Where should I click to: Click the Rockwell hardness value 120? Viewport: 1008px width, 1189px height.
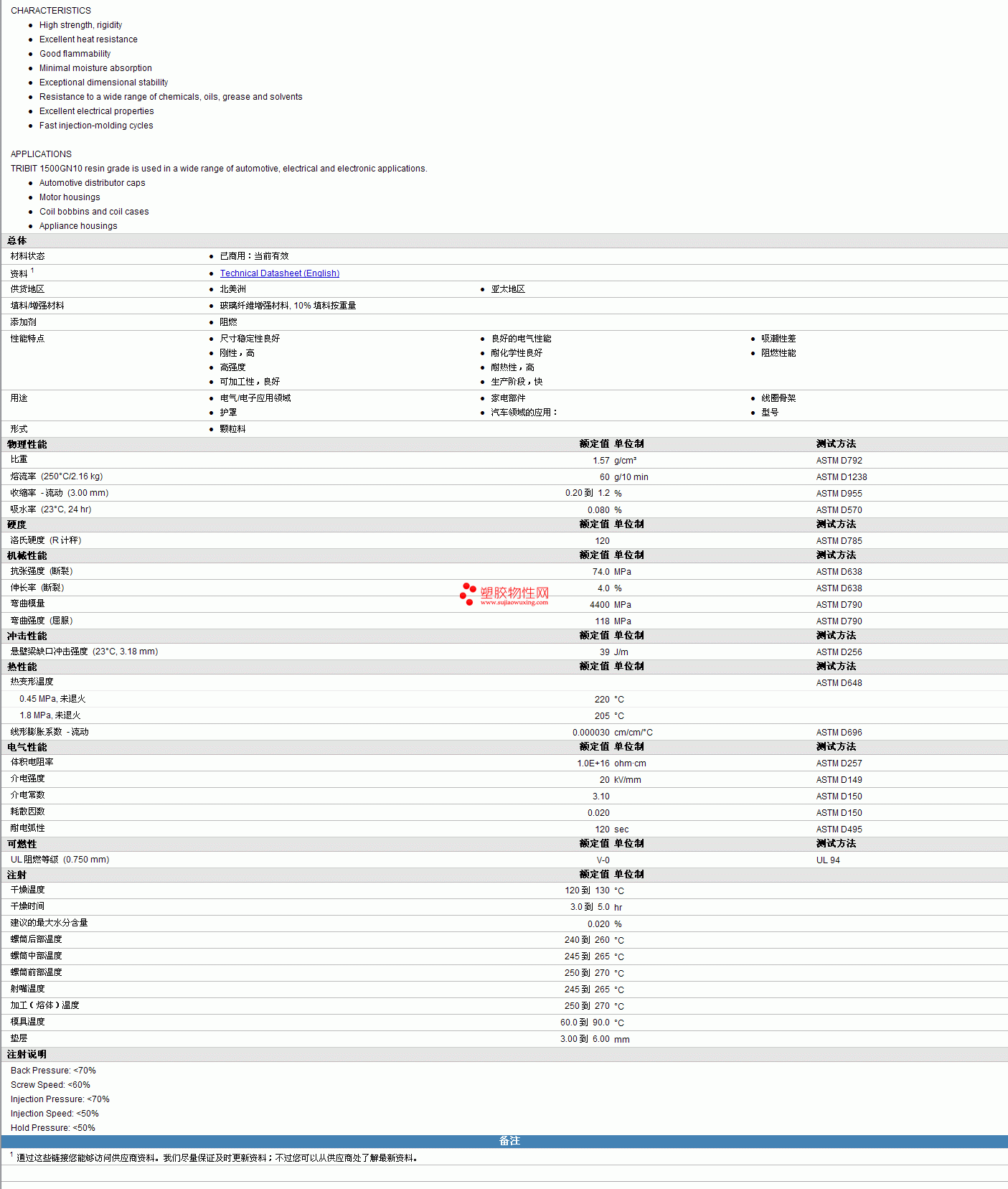602,541
